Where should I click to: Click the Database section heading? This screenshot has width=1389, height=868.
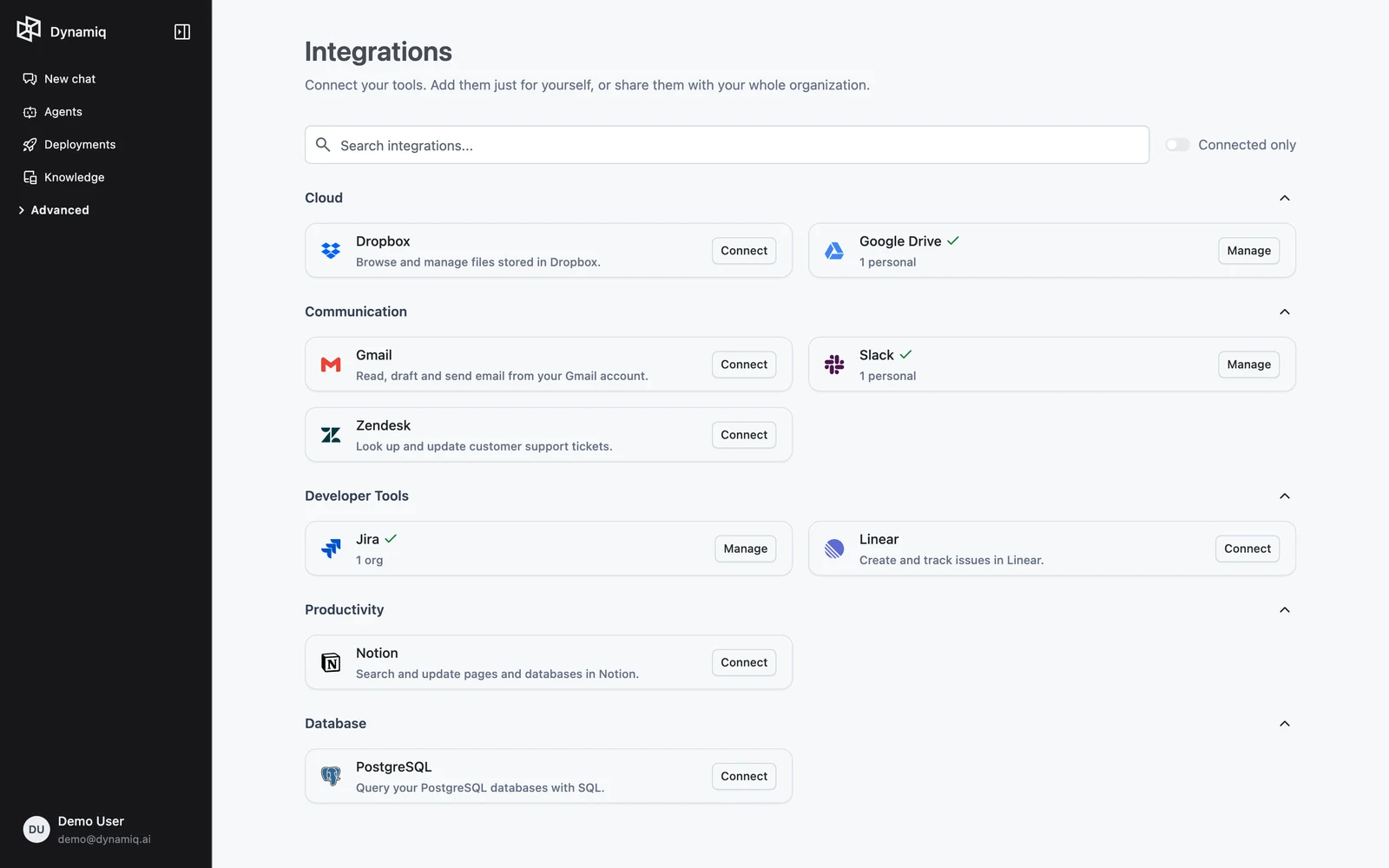335,723
